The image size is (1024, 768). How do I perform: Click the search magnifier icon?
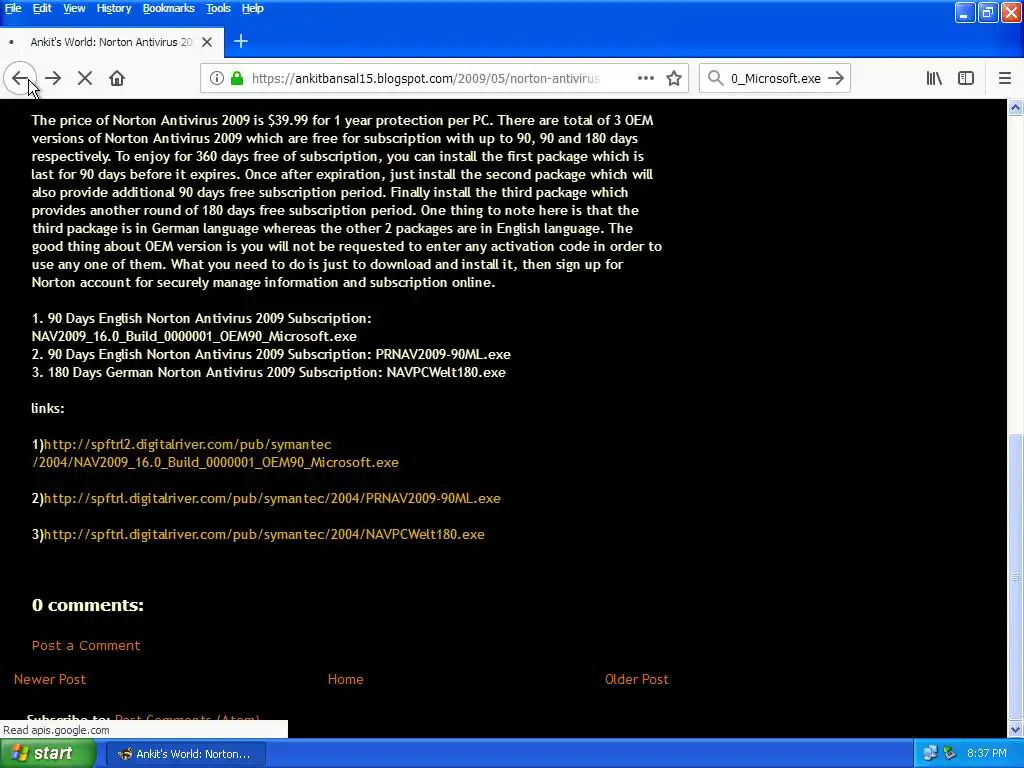point(716,78)
